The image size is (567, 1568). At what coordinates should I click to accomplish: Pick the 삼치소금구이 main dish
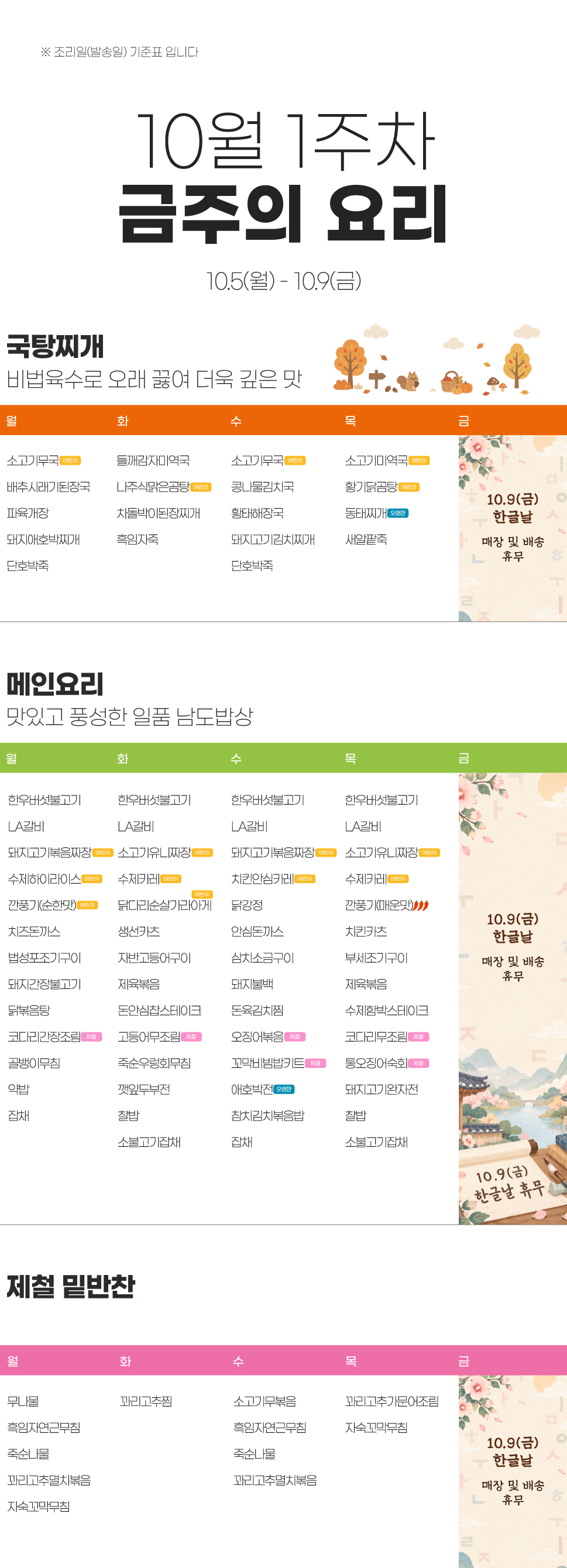tap(263, 958)
